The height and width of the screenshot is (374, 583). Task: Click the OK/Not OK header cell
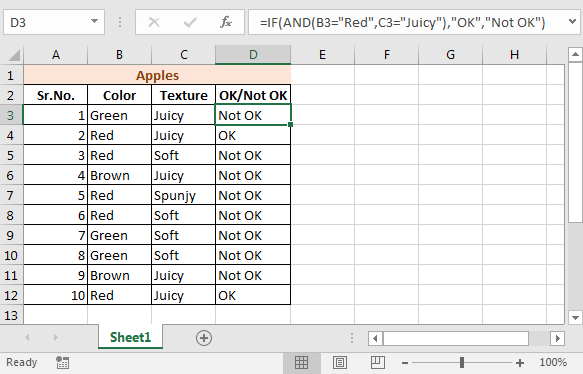253,96
